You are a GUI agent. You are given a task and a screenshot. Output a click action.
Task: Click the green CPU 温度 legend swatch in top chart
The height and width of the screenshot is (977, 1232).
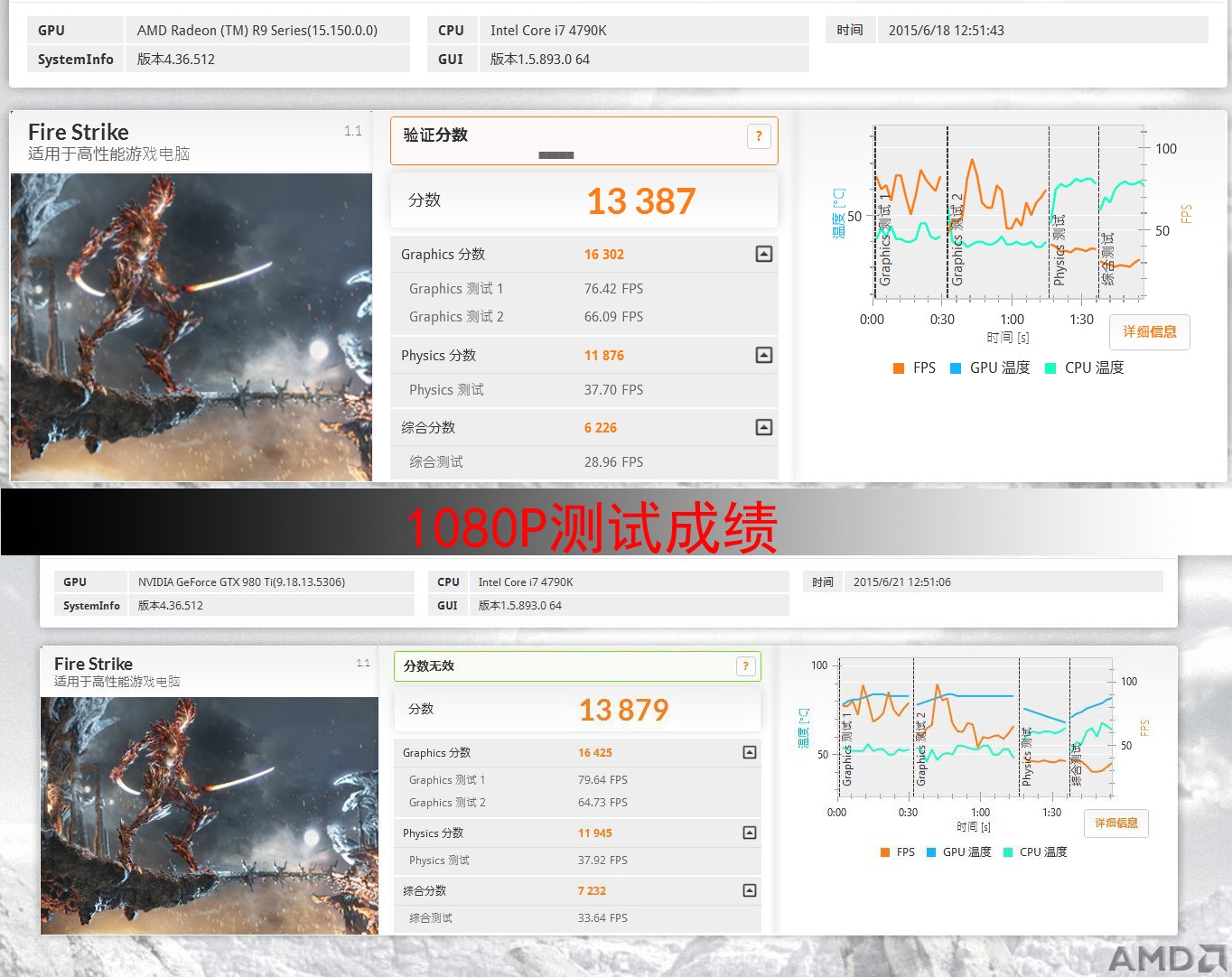tap(1050, 368)
